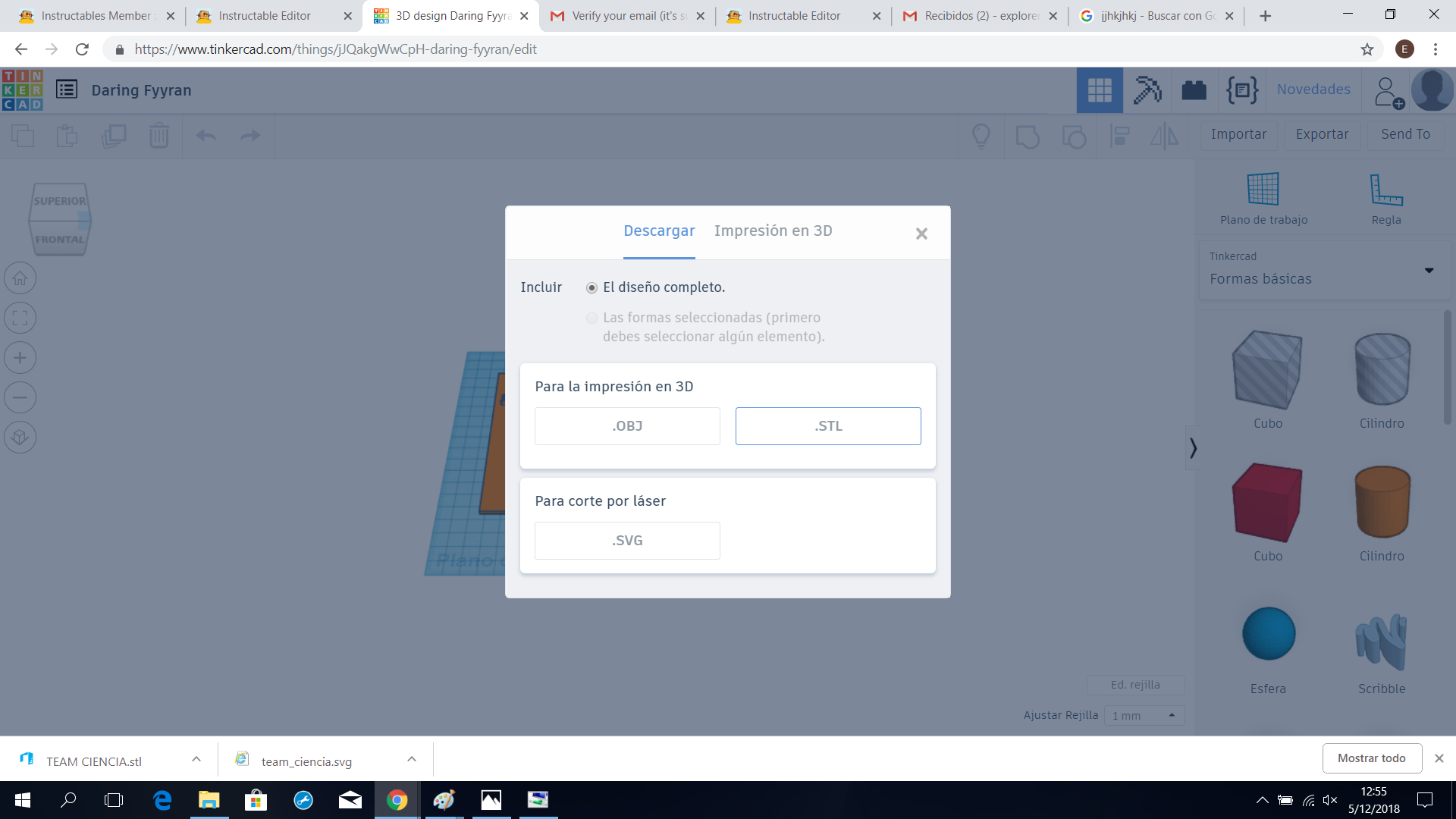The height and width of the screenshot is (819, 1456).
Task: Open options for TEAM CIENCIA.stl download
Action: pos(196,759)
